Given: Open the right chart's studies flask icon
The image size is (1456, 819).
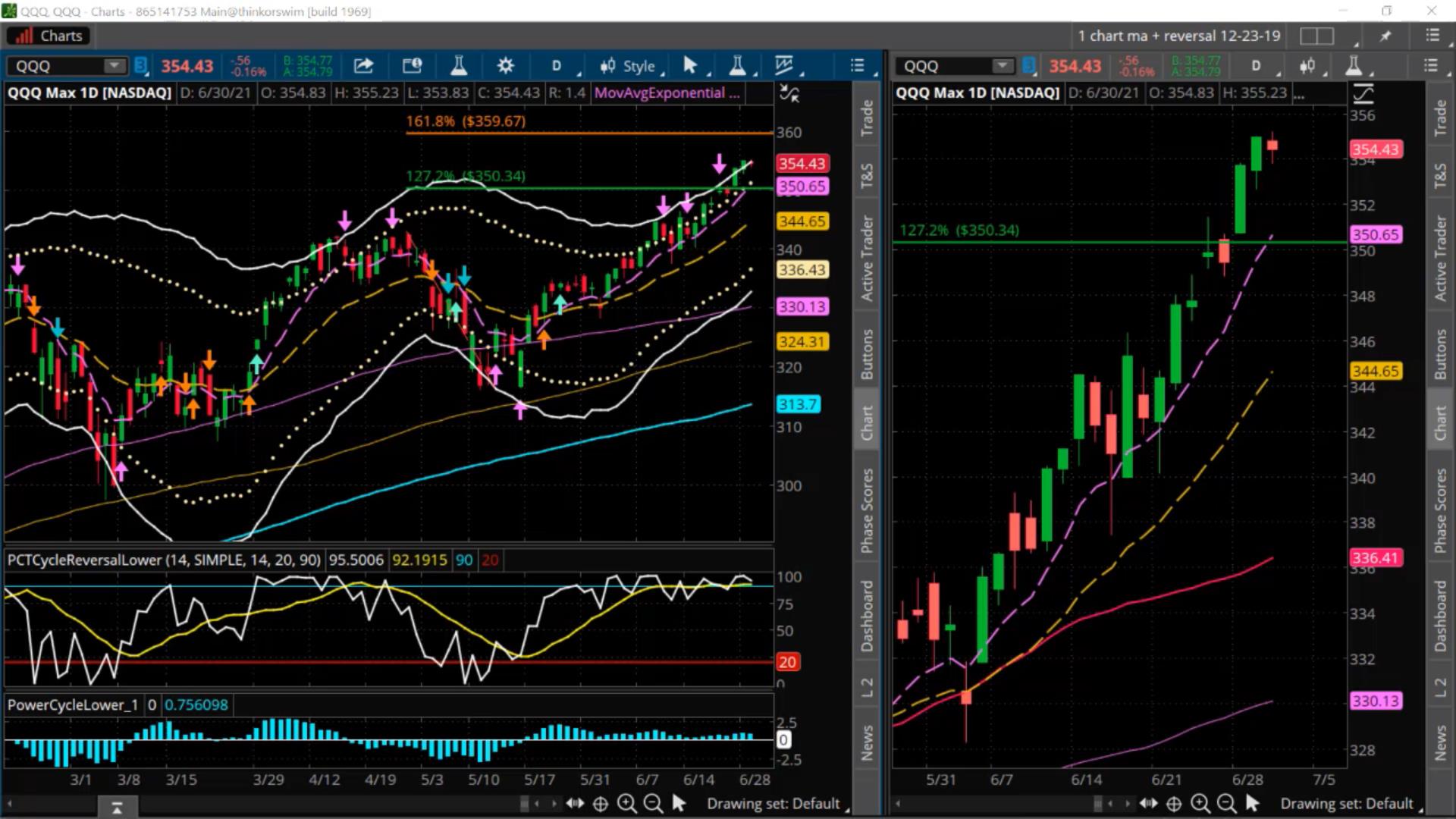Looking at the screenshot, I should click(x=1354, y=66).
